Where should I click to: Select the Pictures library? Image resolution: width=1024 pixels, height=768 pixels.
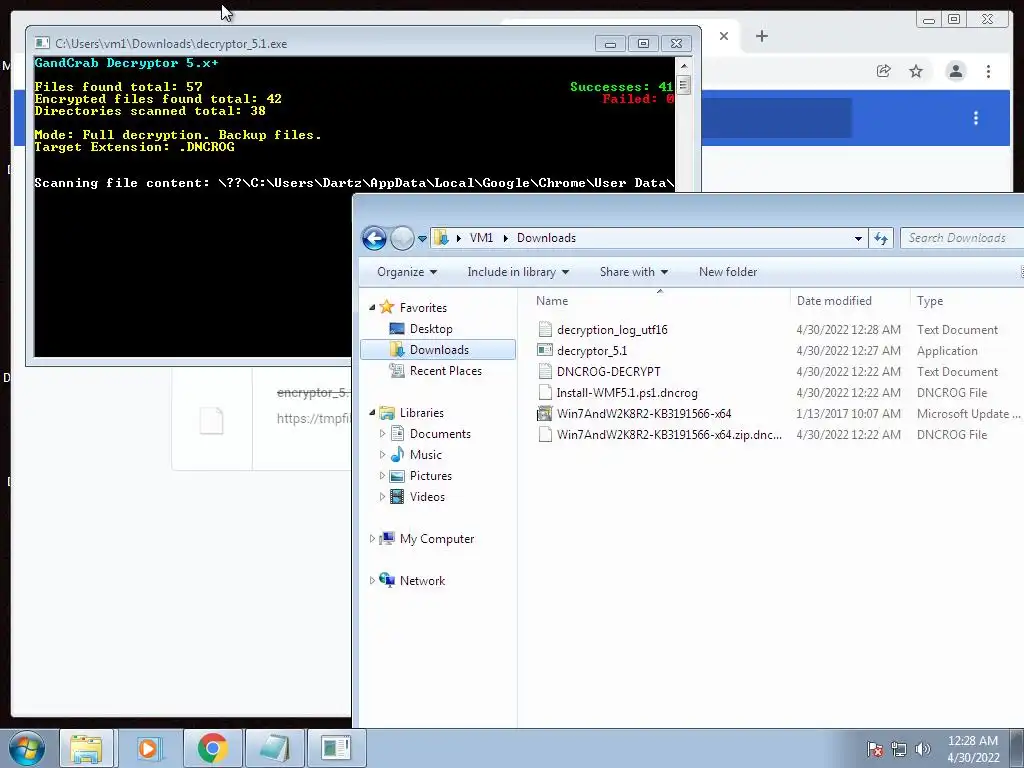[x=430, y=476]
